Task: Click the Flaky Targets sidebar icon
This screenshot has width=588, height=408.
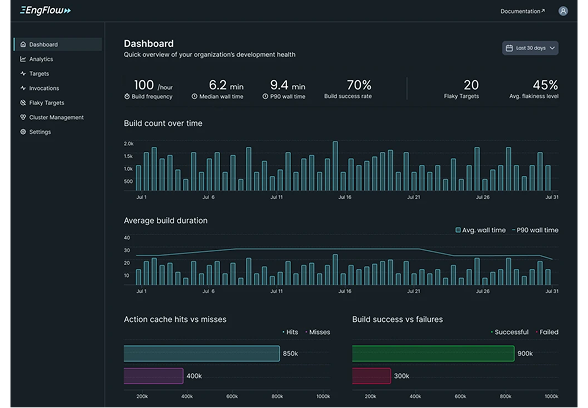Action: click(x=23, y=102)
